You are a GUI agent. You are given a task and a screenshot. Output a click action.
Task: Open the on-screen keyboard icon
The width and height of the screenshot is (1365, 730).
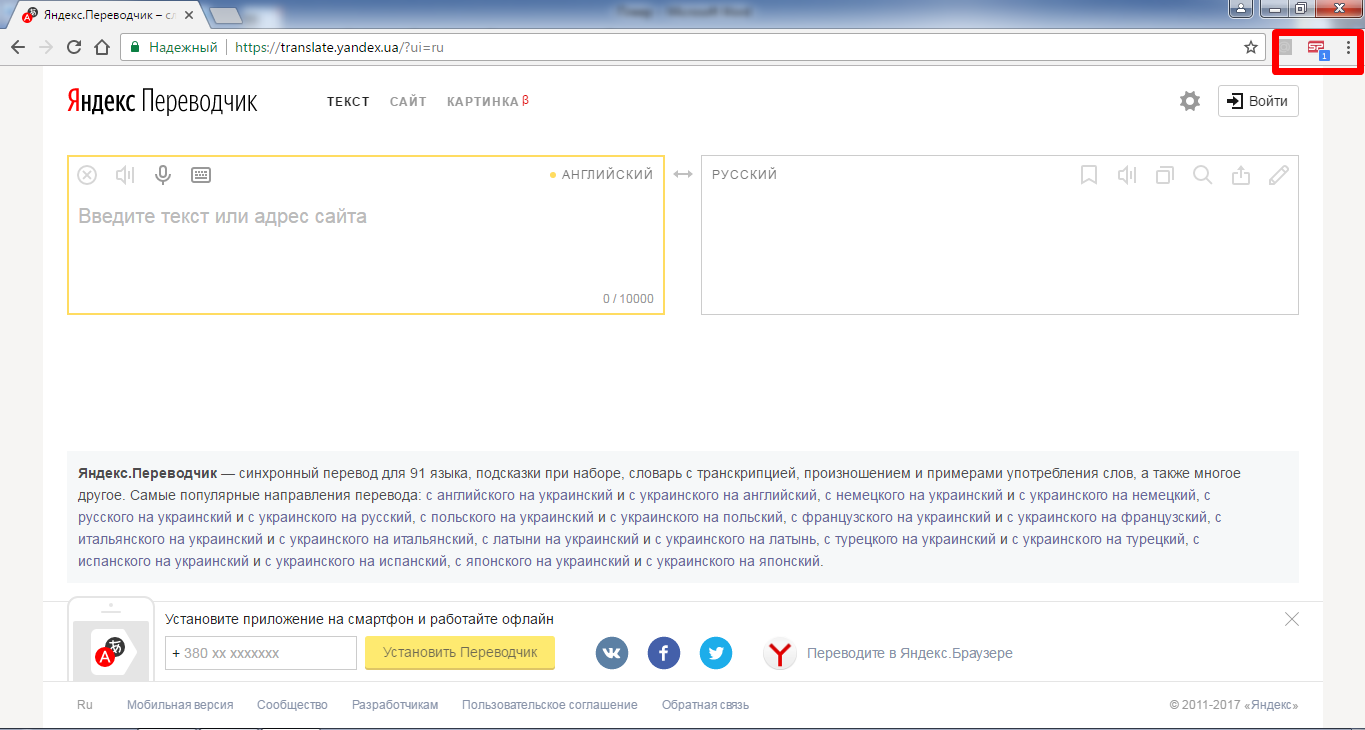point(201,175)
